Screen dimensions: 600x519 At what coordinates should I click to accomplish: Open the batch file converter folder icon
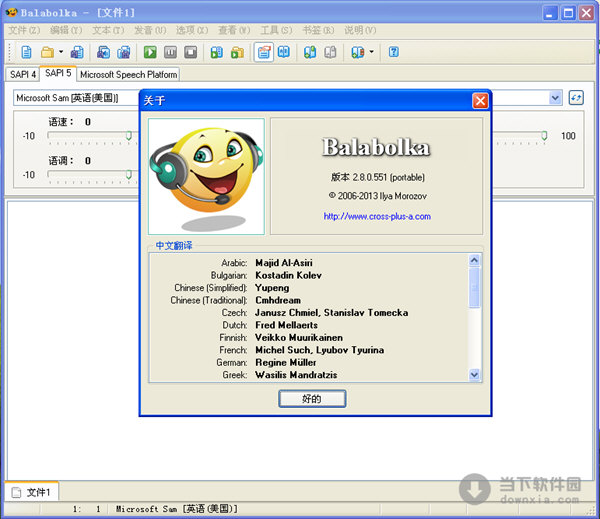click(237, 52)
